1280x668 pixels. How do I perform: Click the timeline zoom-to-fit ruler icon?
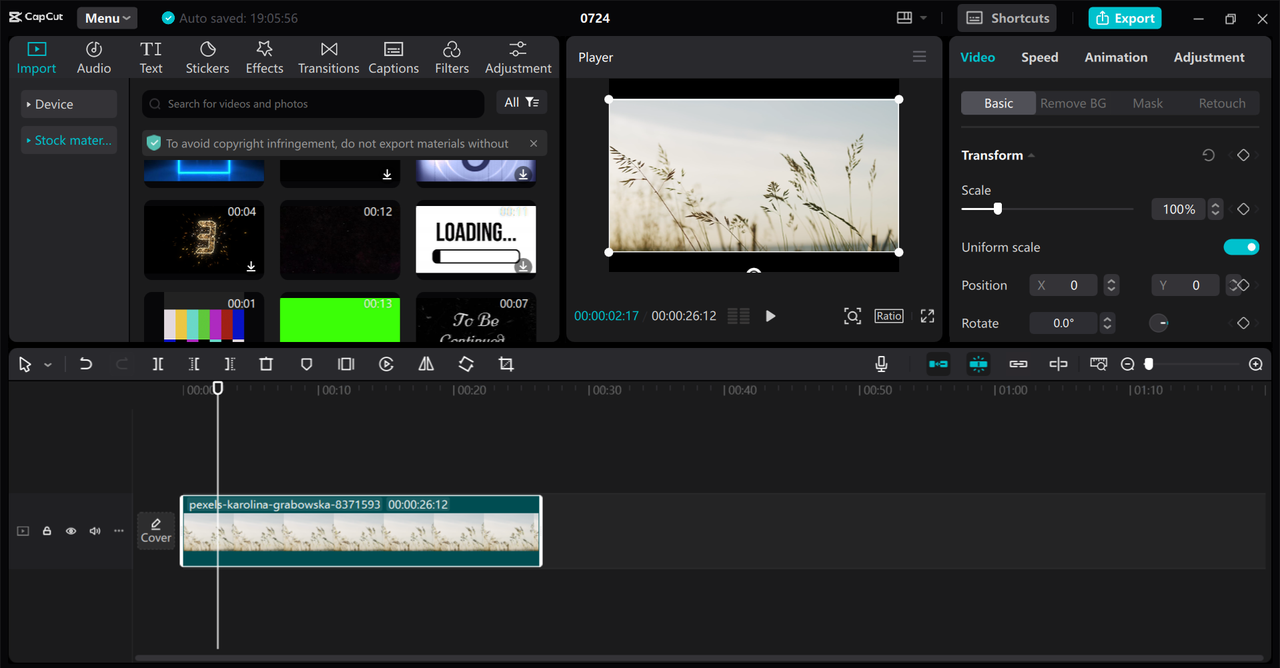point(1098,365)
